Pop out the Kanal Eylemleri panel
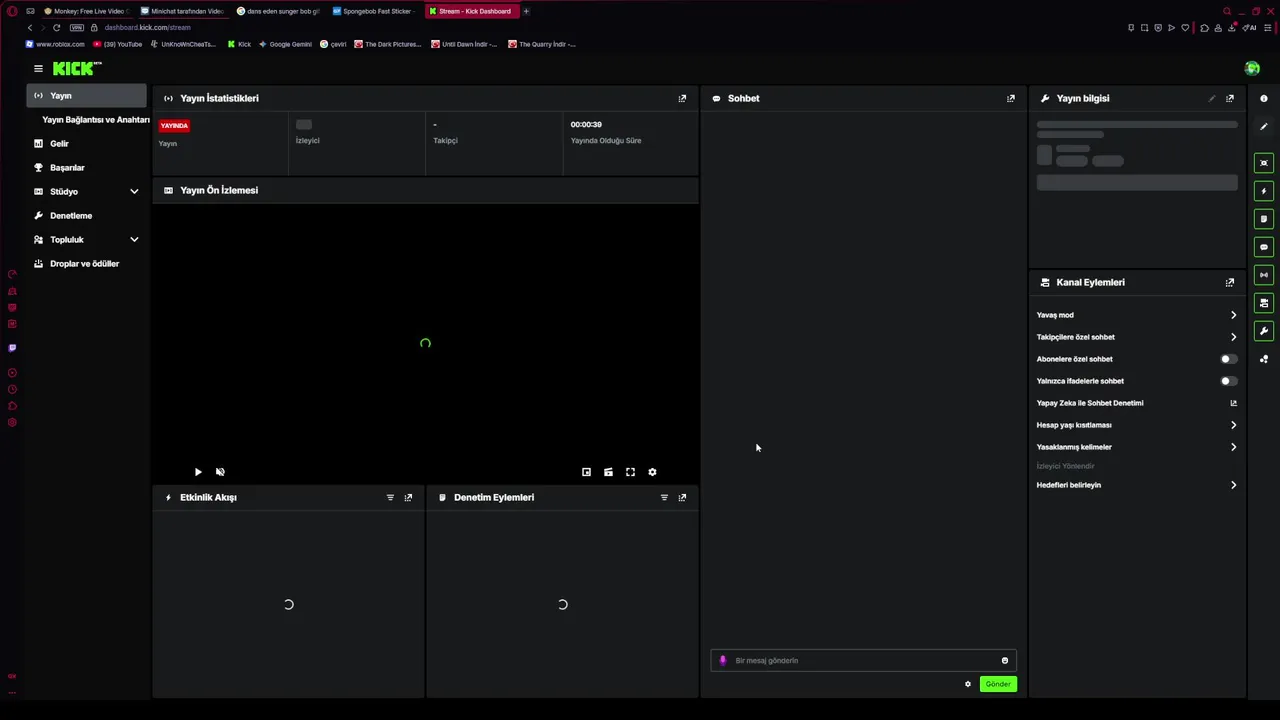Image resolution: width=1280 pixels, height=720 pixels. (x=1229, y=282)
